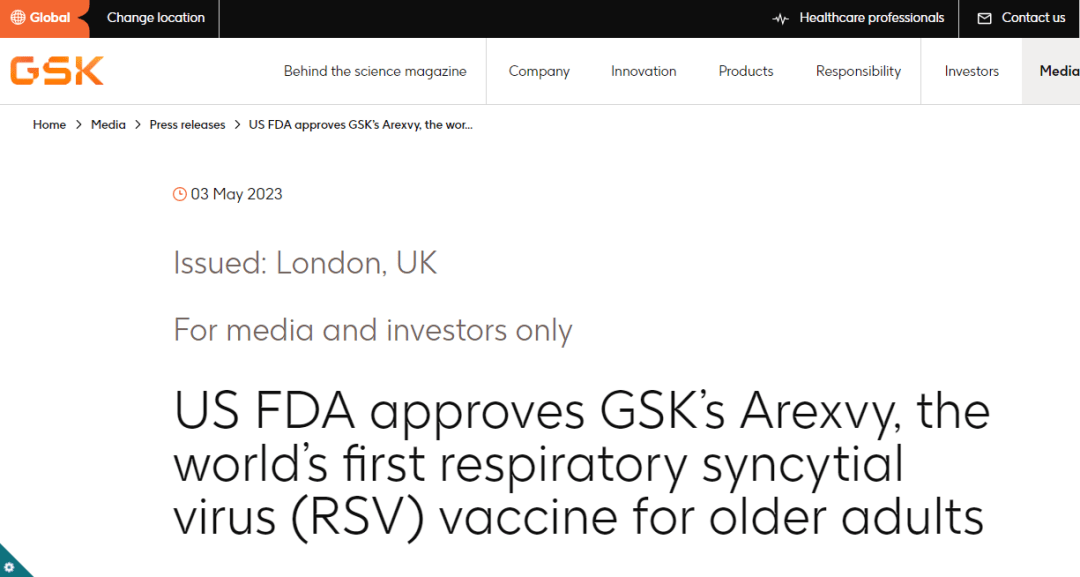
Task: Select the Investors navigation tab
Action: [971, 71]
